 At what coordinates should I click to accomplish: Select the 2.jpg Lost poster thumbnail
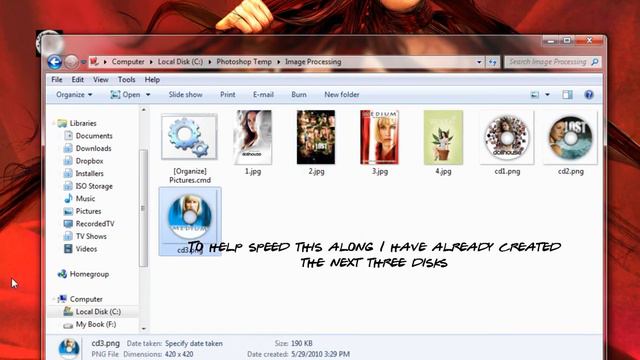coord(316,137)
